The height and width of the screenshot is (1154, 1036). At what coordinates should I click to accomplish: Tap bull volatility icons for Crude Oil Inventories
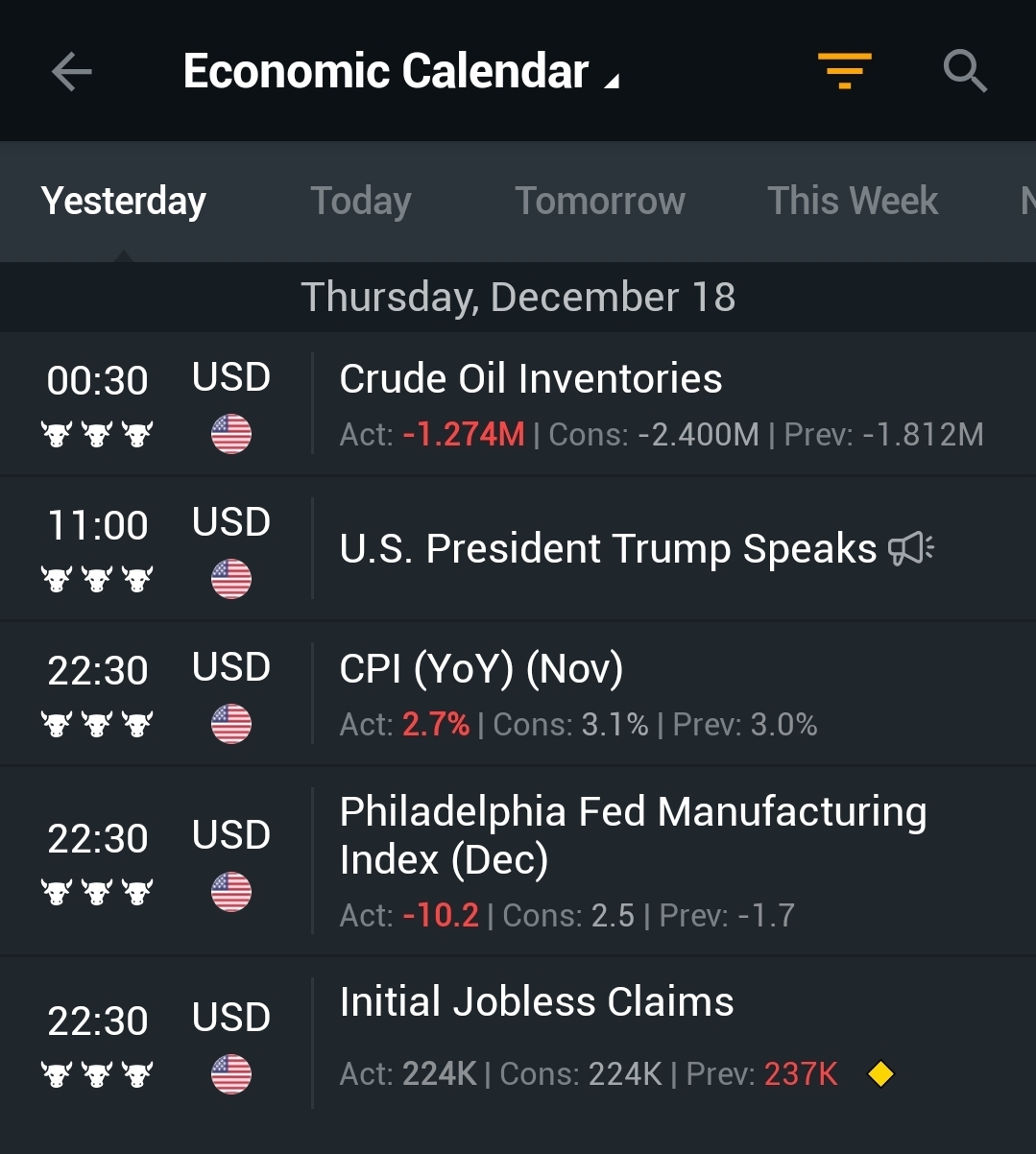[97, 435]
